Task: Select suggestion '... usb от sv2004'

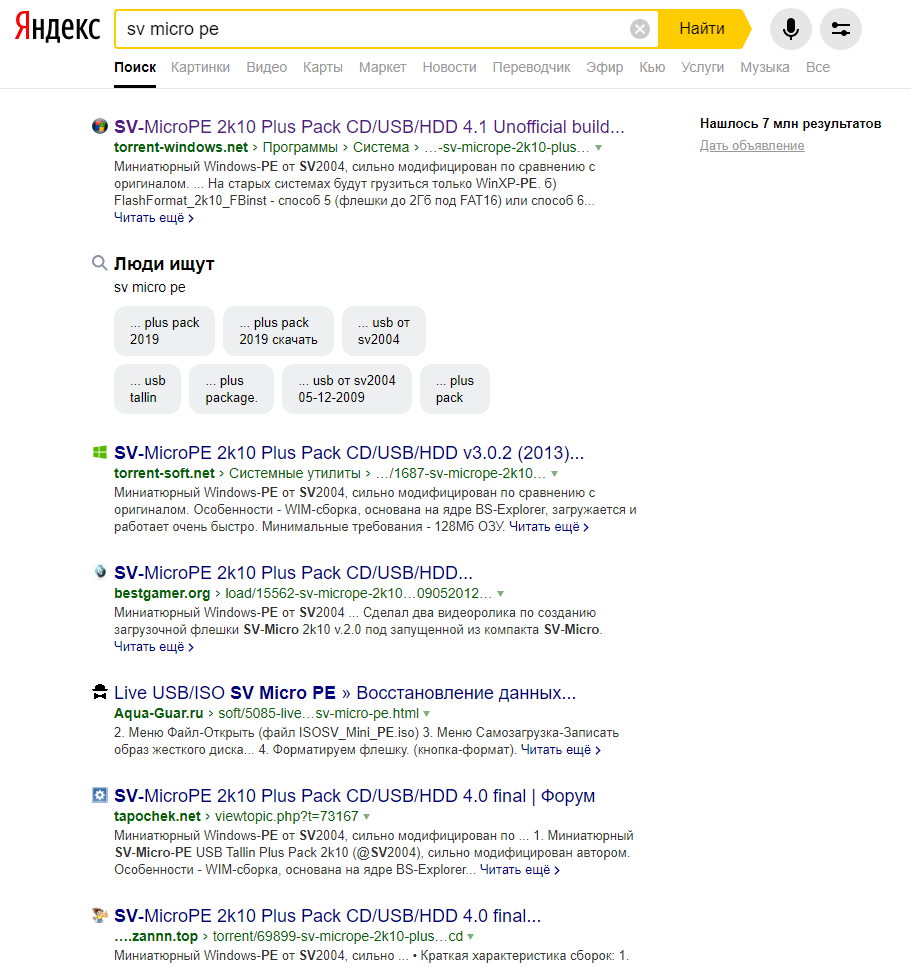Action: coord(384,331)
